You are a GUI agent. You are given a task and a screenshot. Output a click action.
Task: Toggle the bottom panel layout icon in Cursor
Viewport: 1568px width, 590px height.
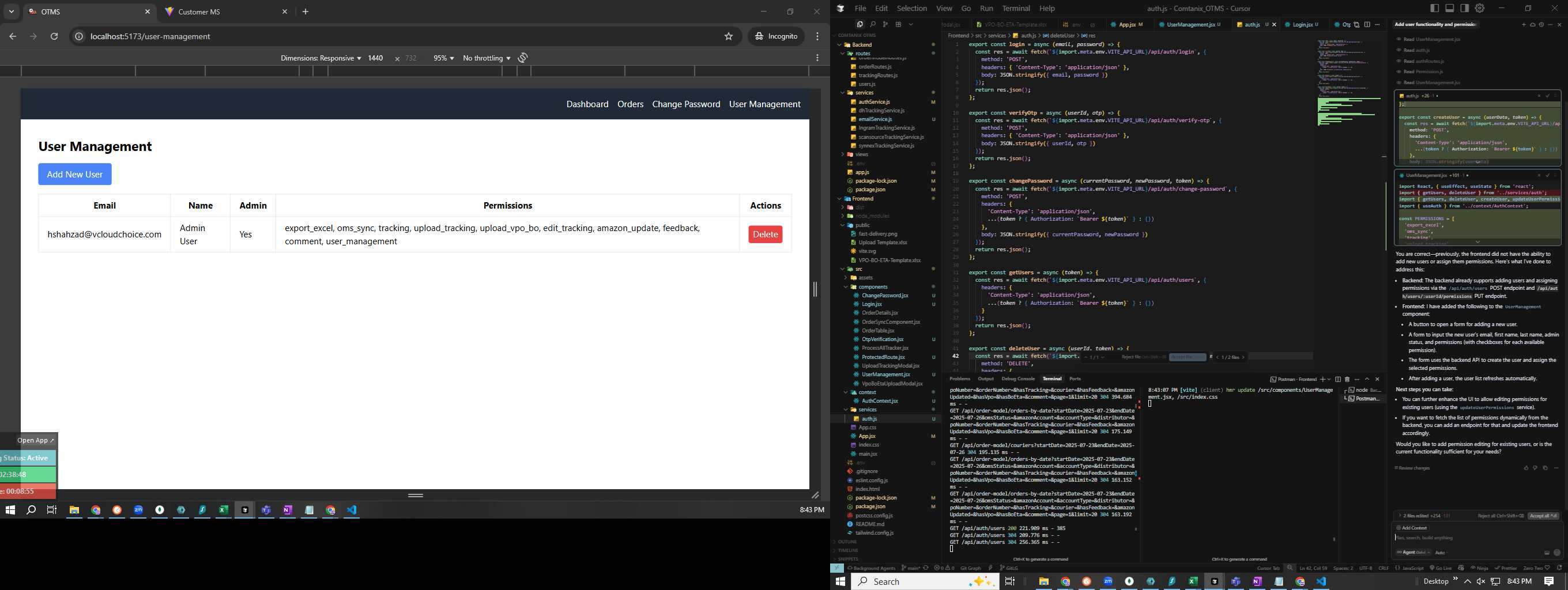pyautogui.click(x=1449, y=8)
